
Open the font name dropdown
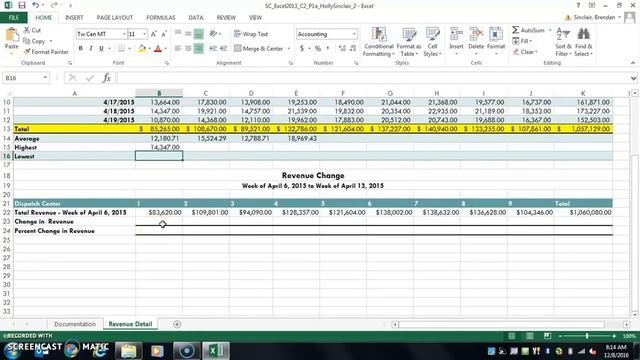[124, 34]
